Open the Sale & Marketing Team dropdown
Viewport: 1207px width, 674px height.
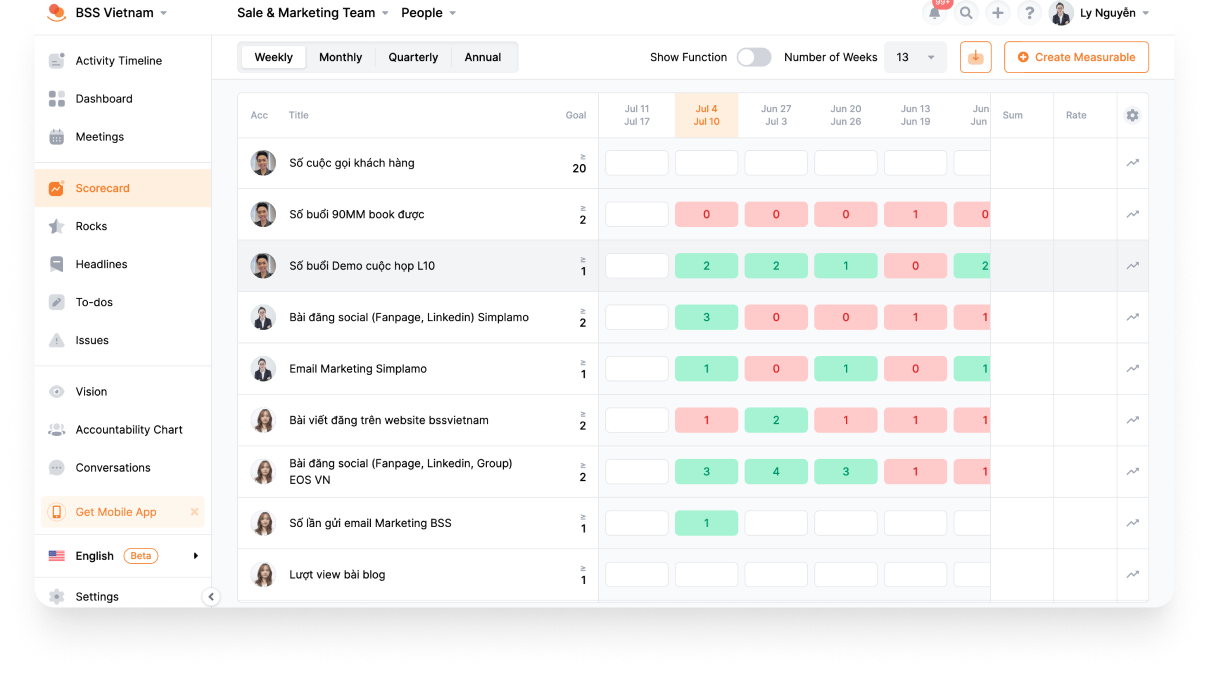313,13
